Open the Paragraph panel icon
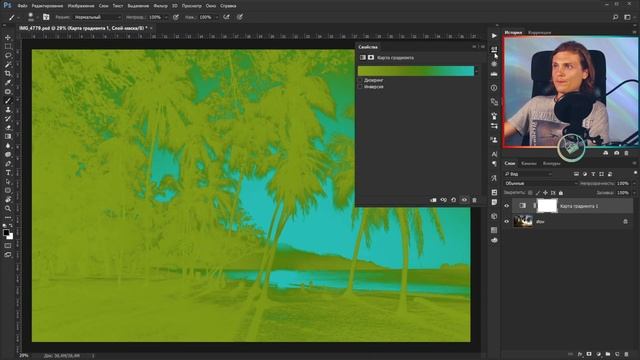 [494, 163]
